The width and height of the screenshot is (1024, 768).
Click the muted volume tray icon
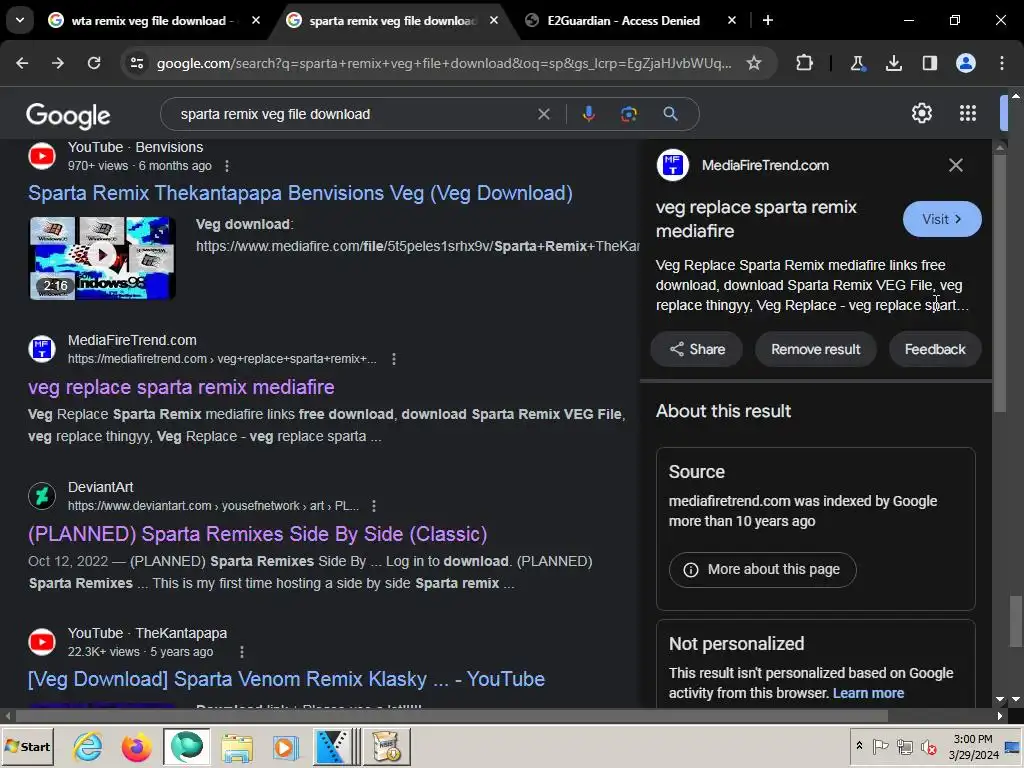pos(927,746)
